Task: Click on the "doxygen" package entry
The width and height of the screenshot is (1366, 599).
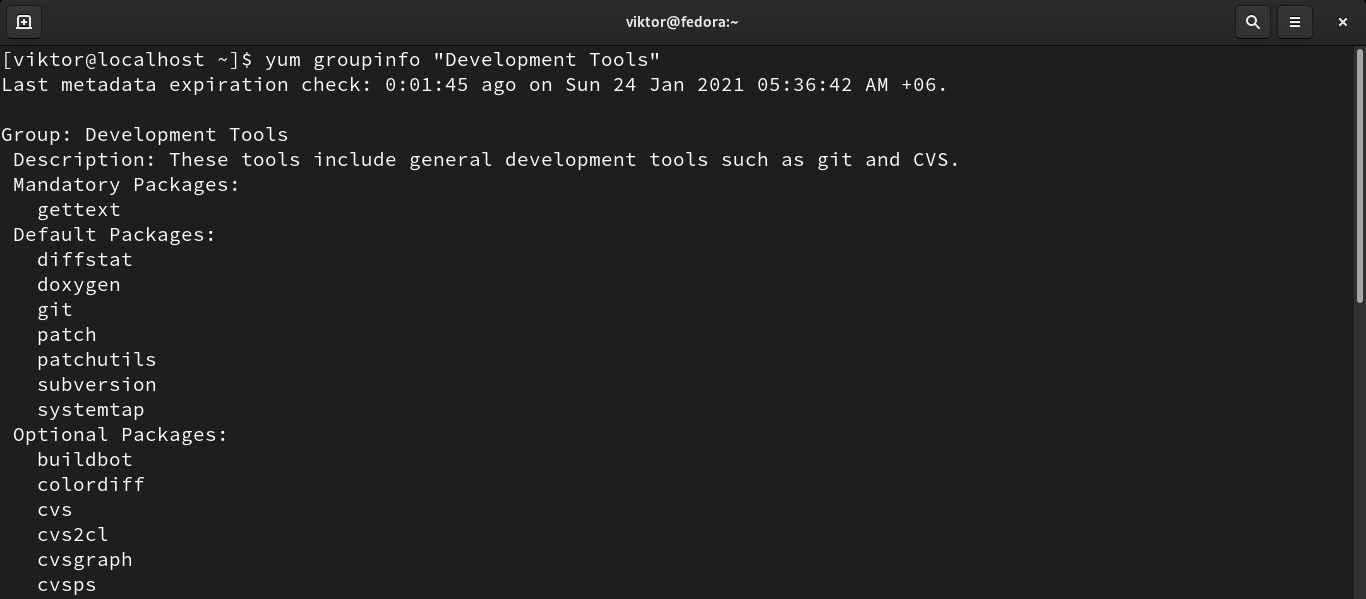Action: pos(79,285)
